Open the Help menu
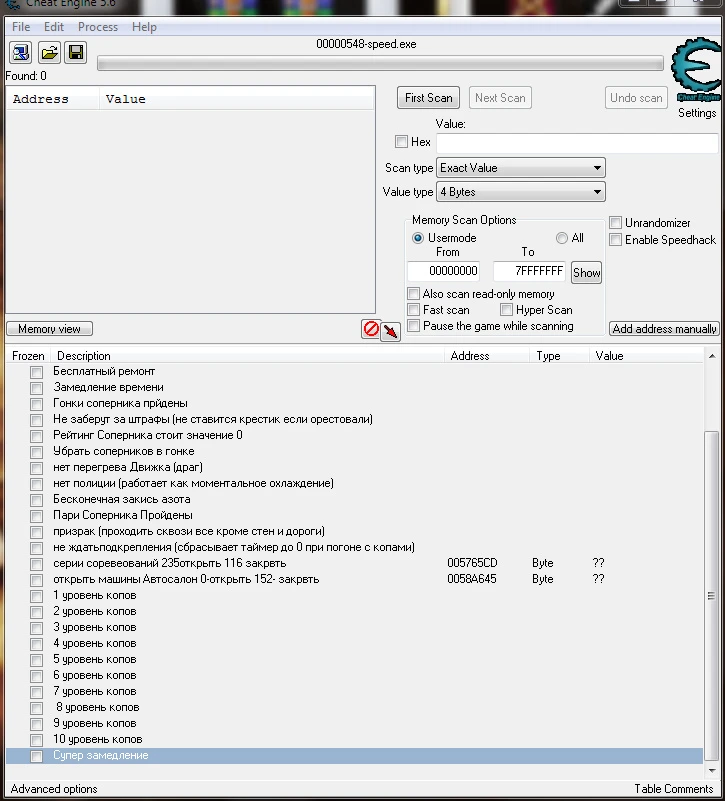Viewport: 725px width, 801px height. click(144, 27)
